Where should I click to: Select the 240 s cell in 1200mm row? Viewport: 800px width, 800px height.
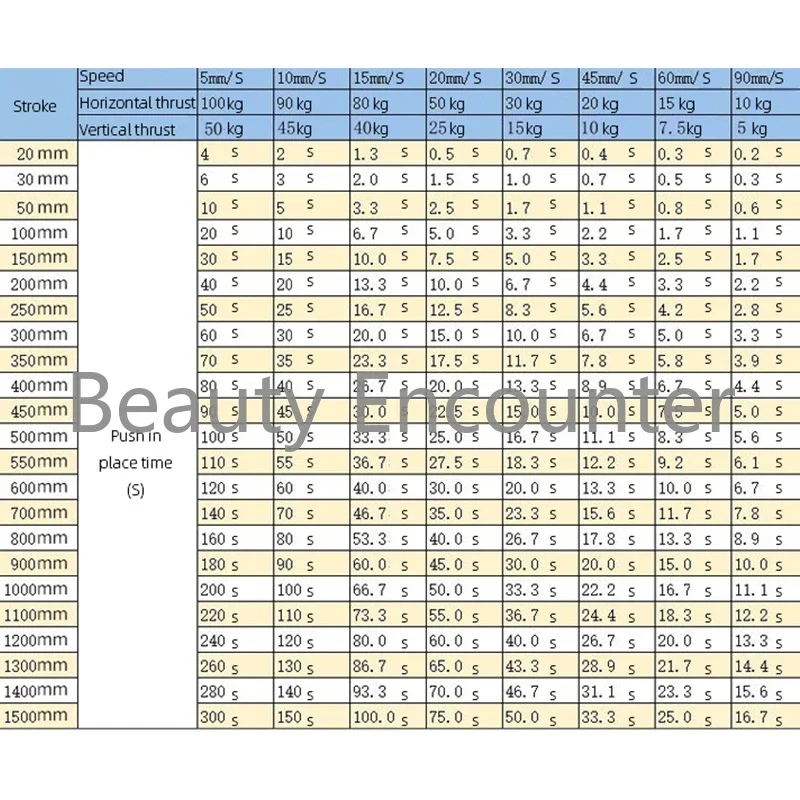235,640
